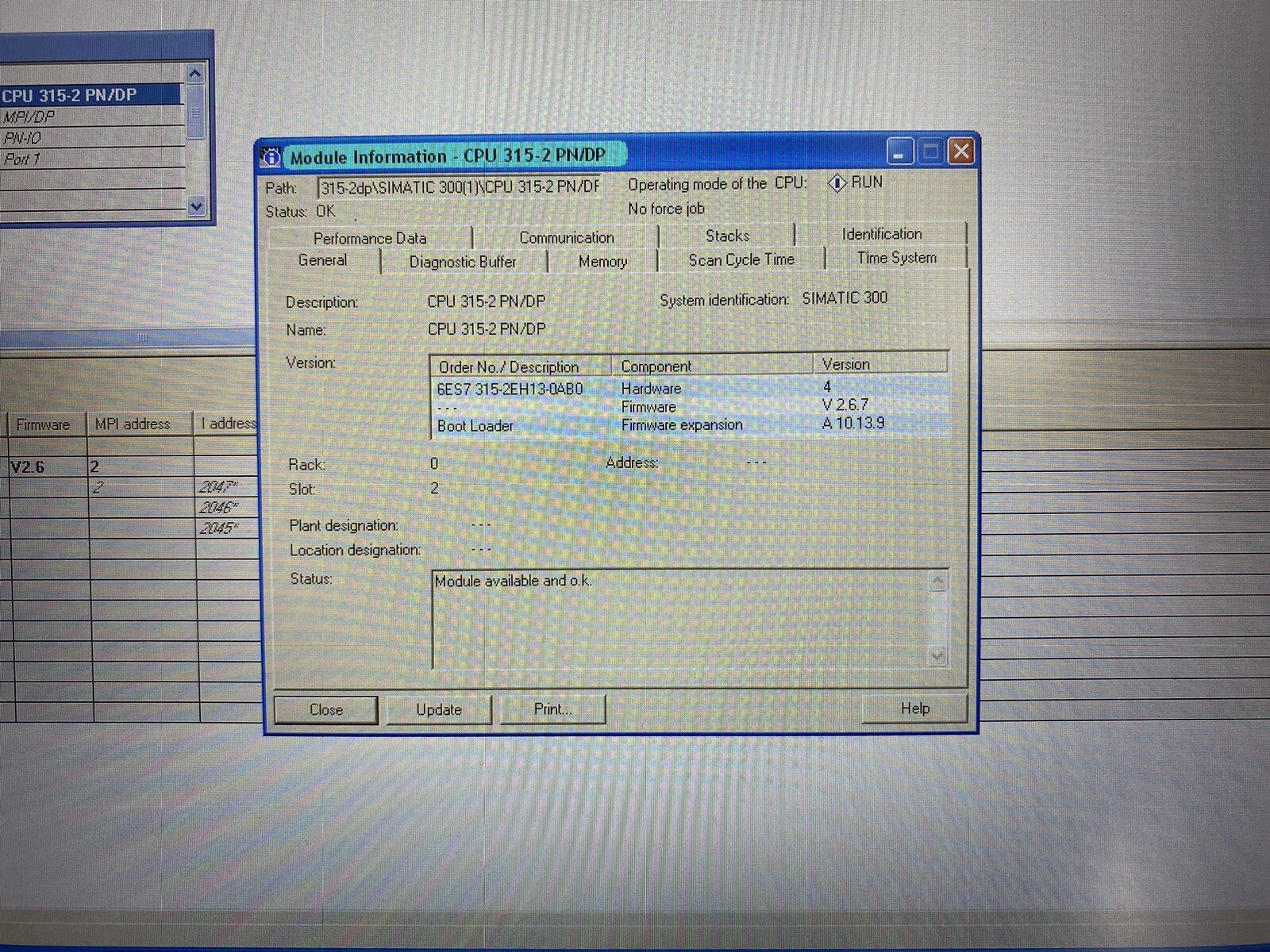This screenshot has height=952, width=1270.
Task: Open the Diagnostic Buffer tab
Action: pos(463,262)
